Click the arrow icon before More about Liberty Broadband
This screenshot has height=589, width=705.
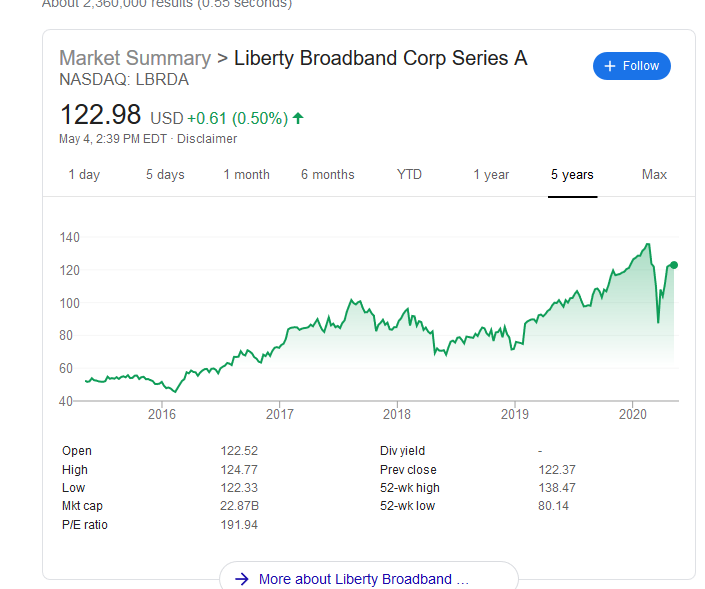(x=242, y=579)
